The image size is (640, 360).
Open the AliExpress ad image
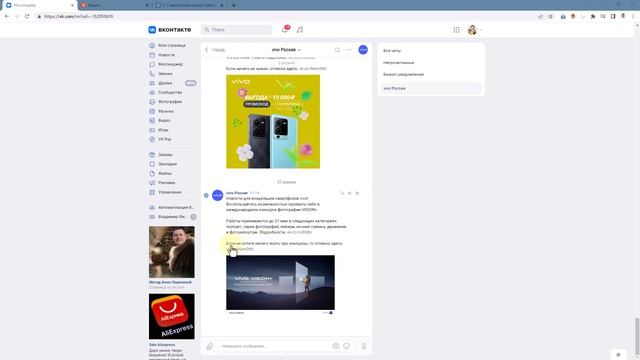[x=172, y=316]
